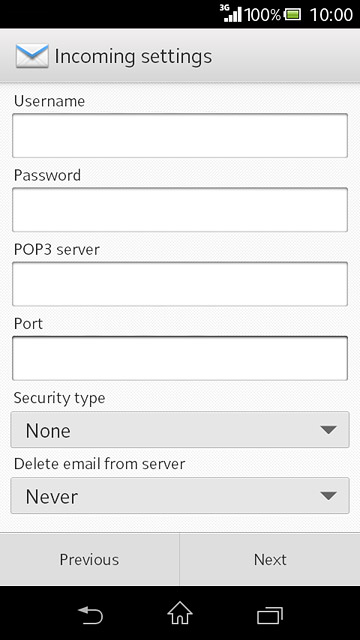The image size is (360, 640).
Task: Return to the Previous setup step
Action: coord(89,559)
